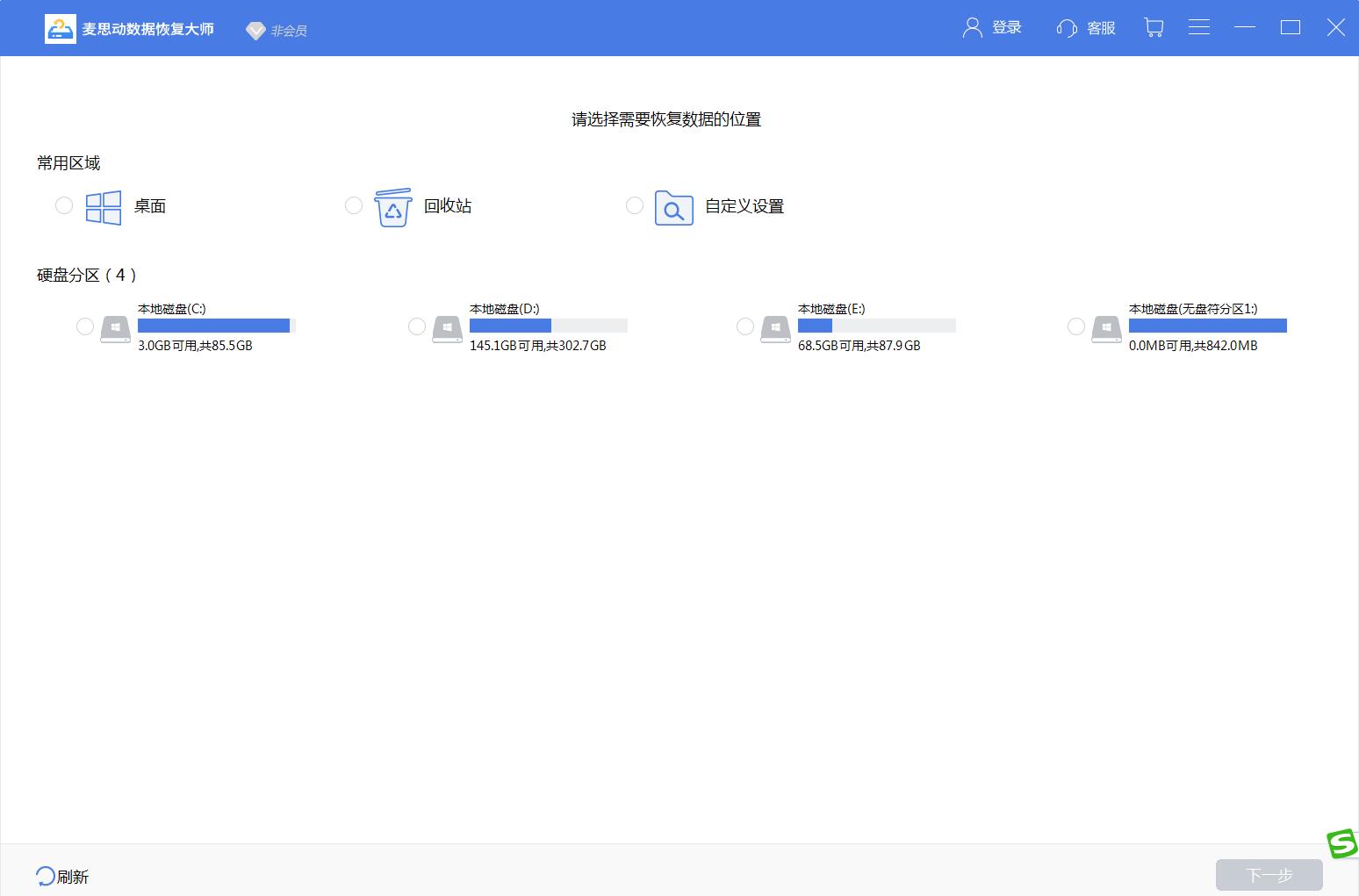The height and width of the screenshot is (896, 1359).
Task: Click the 本地磁盘(D:) usage bar
Action: 548,326
